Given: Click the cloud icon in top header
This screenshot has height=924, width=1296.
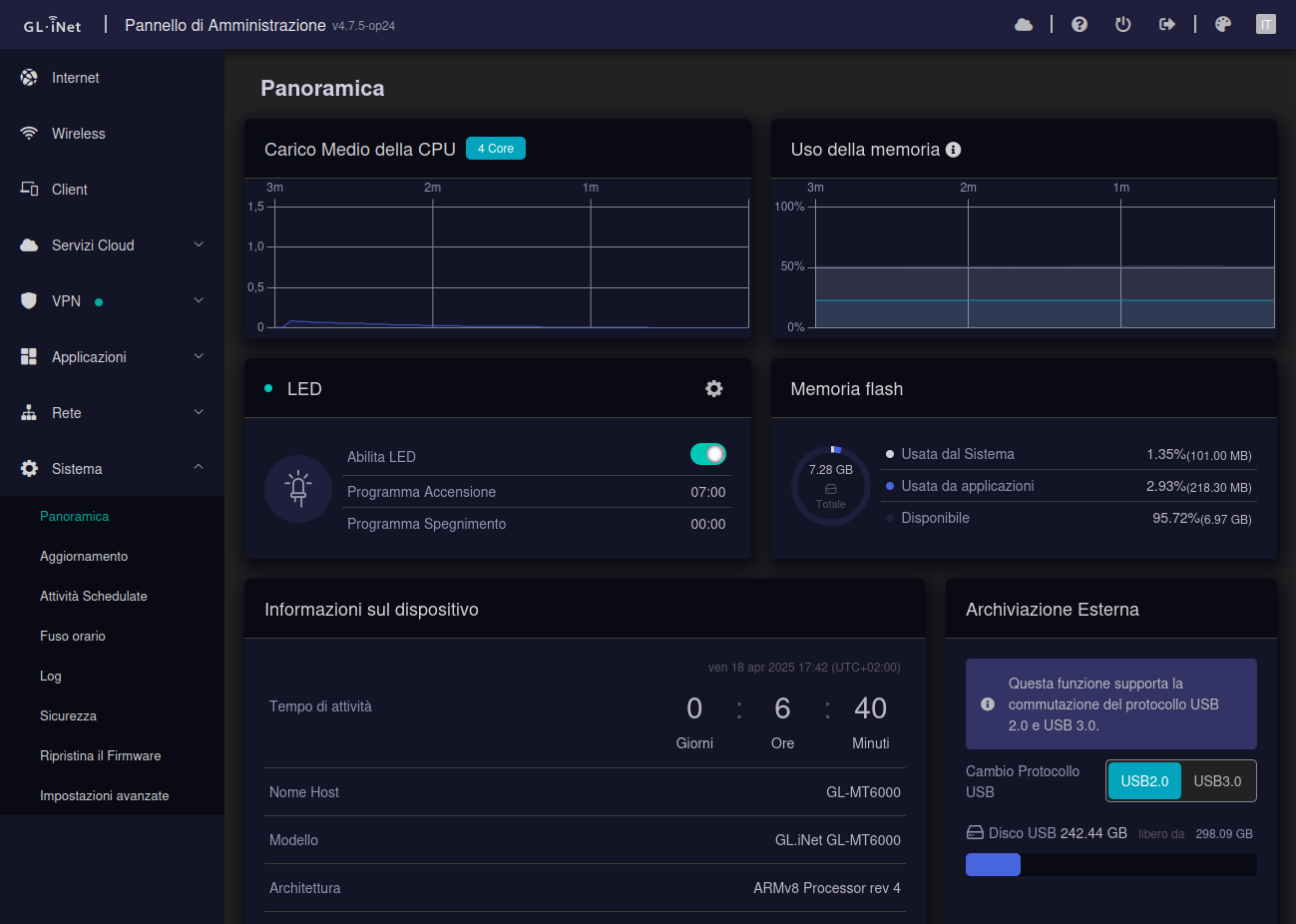Looking at the screenshot, I should click(1024, 25).
